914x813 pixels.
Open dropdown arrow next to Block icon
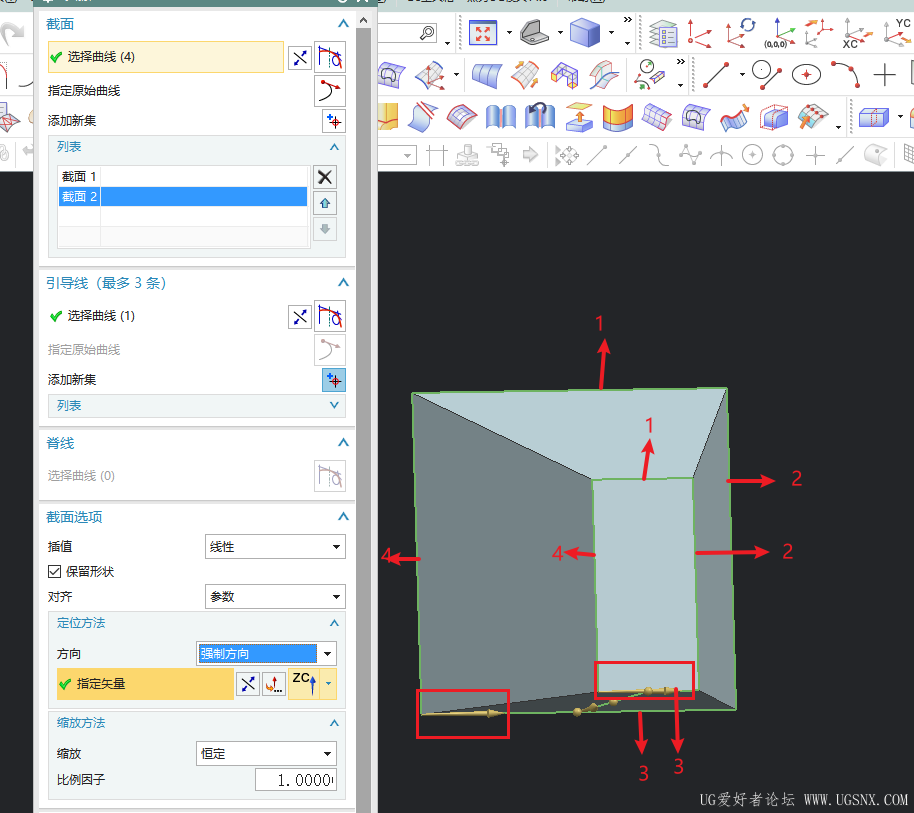[901, 117]
